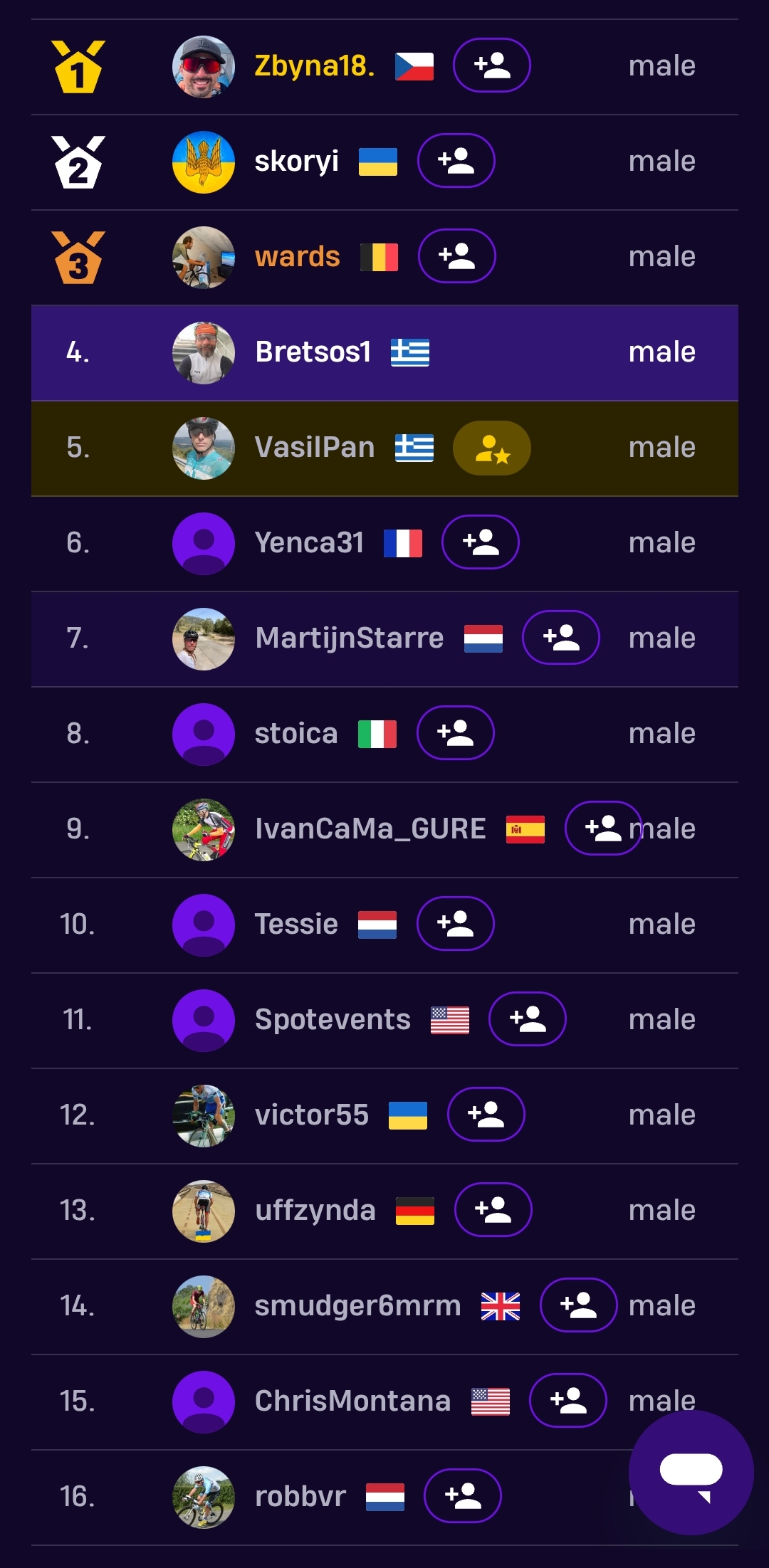769x1568 pixels.
Task: Add ChrisMontana as a friend
Action: (x=568, y=1401)
